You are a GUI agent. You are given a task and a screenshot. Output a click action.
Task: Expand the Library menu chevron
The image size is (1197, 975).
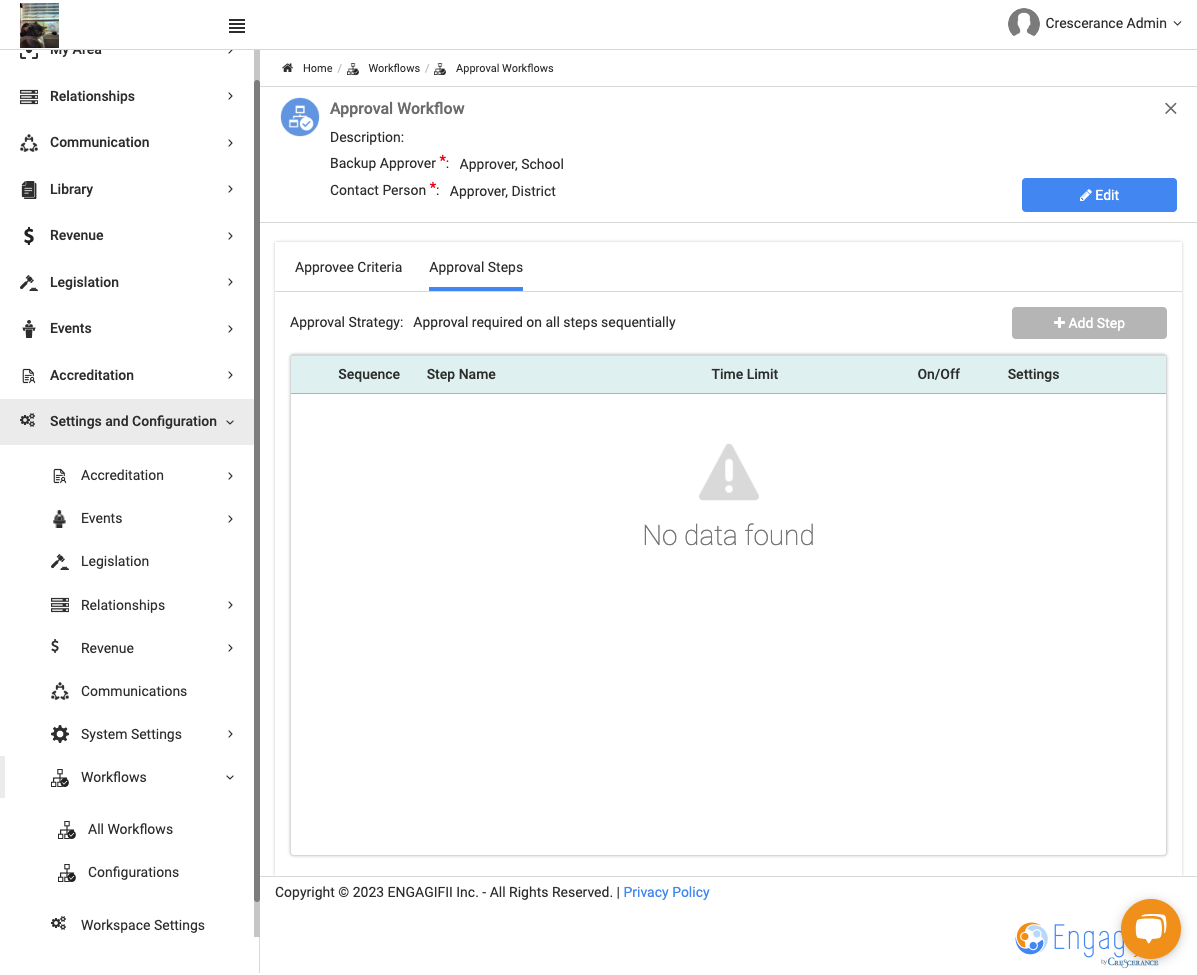[231, 189]
